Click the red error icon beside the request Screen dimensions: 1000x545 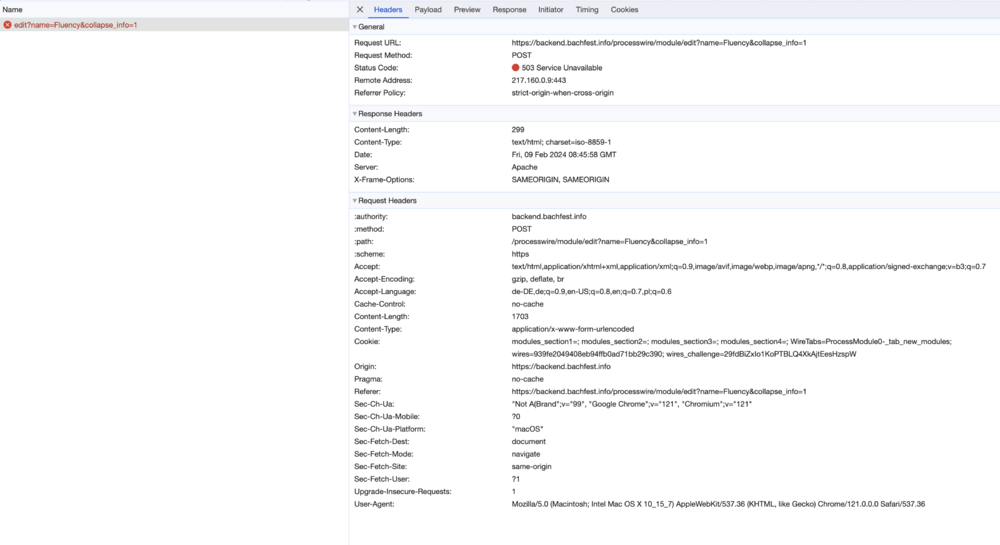[8, 25]
